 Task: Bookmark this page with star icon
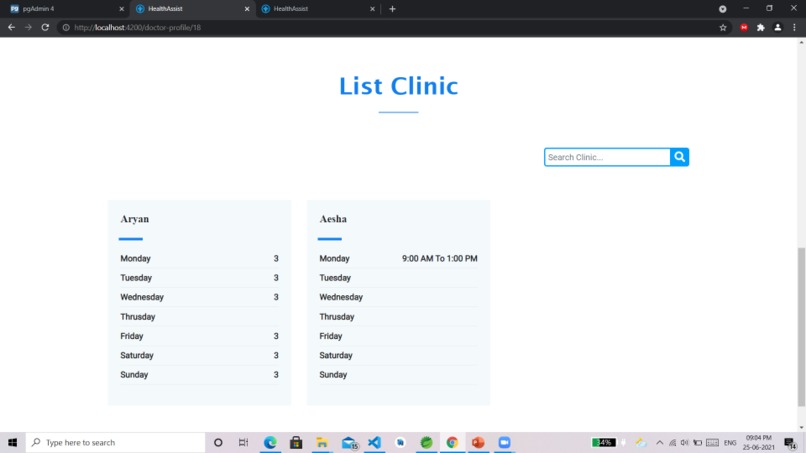[x=723, y=28]
